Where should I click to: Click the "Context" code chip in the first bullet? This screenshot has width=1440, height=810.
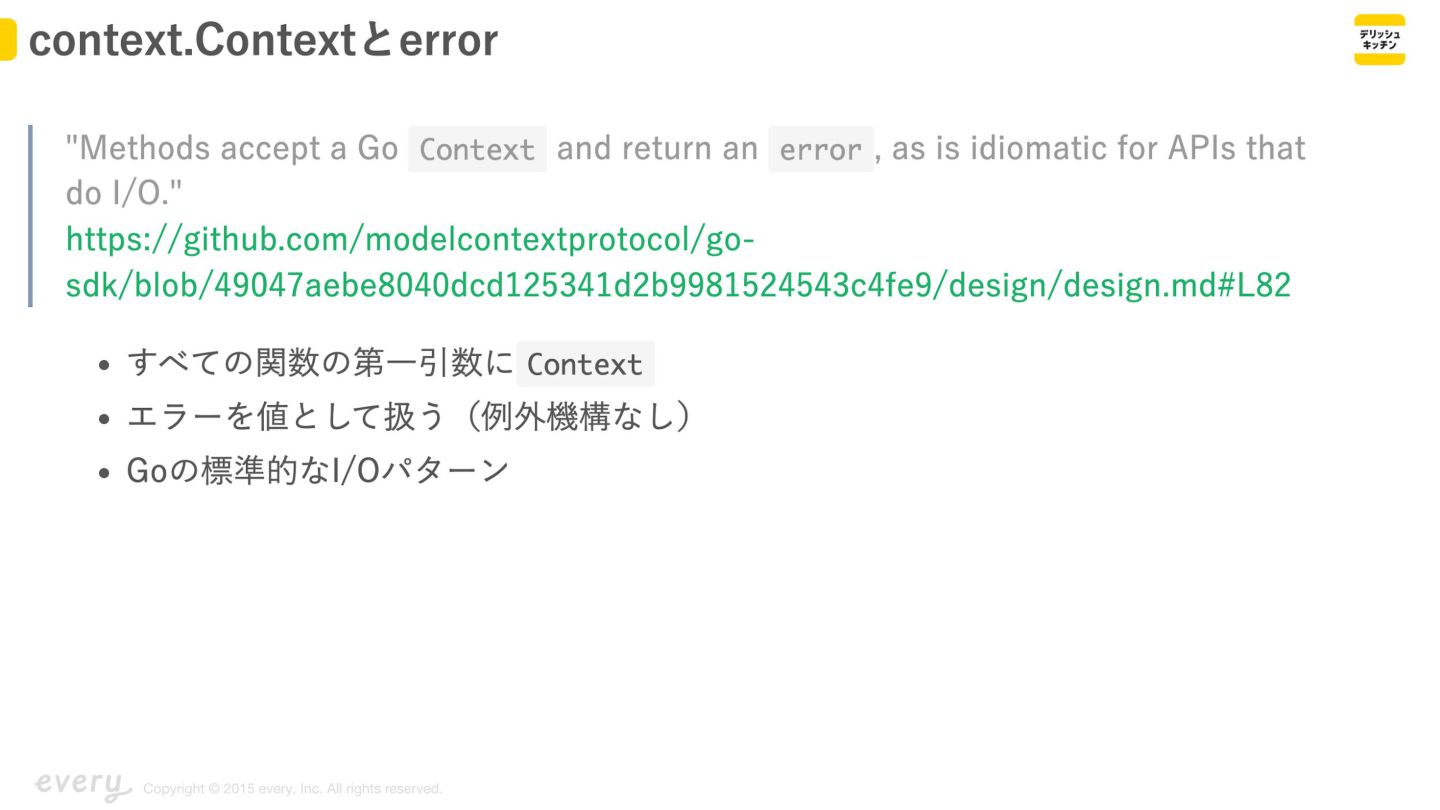click(585, 364)
